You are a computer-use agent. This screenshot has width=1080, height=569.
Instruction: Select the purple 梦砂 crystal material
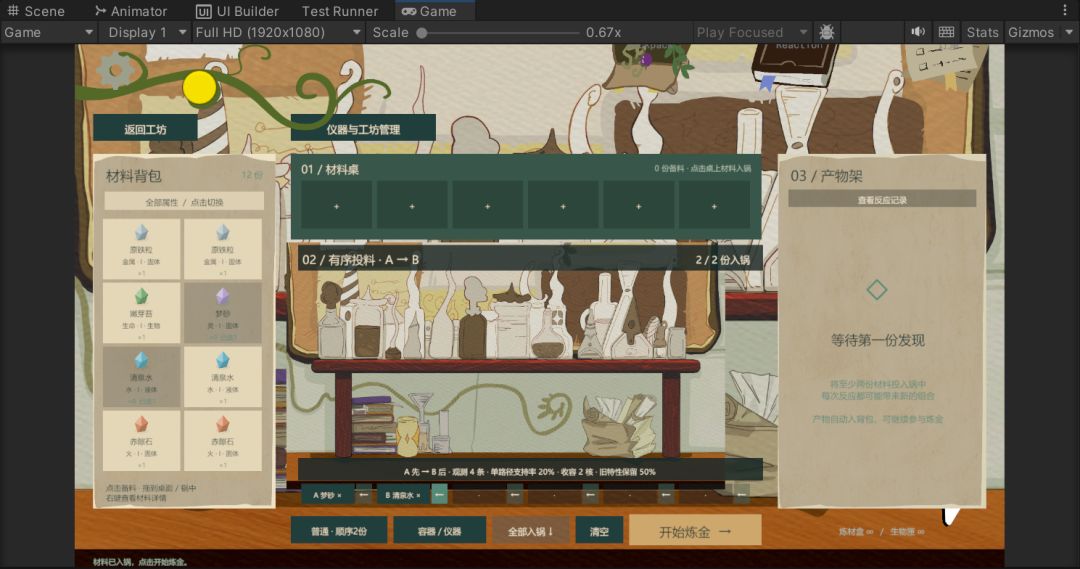point(222,313)
